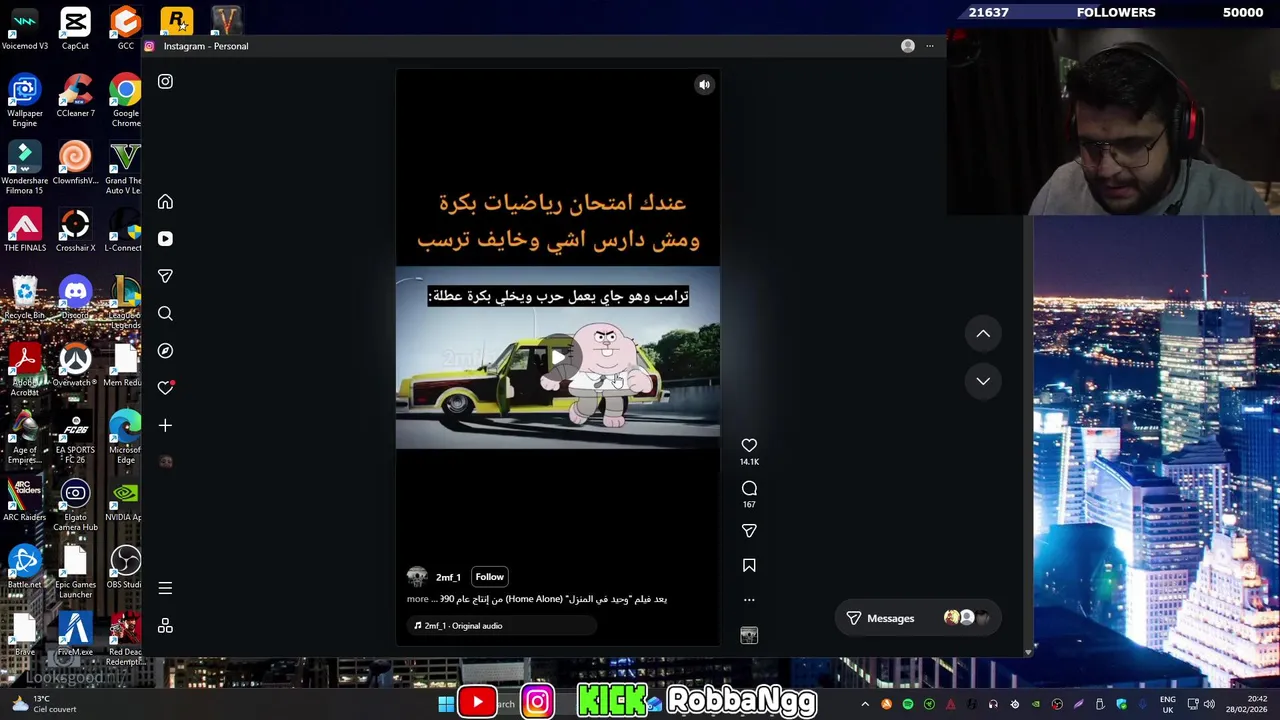This screenshot has width=1280, height=720.
Task: Select Elgato Camera Hub shortcut
Action: pyautogui.click(x=75, y=505)
